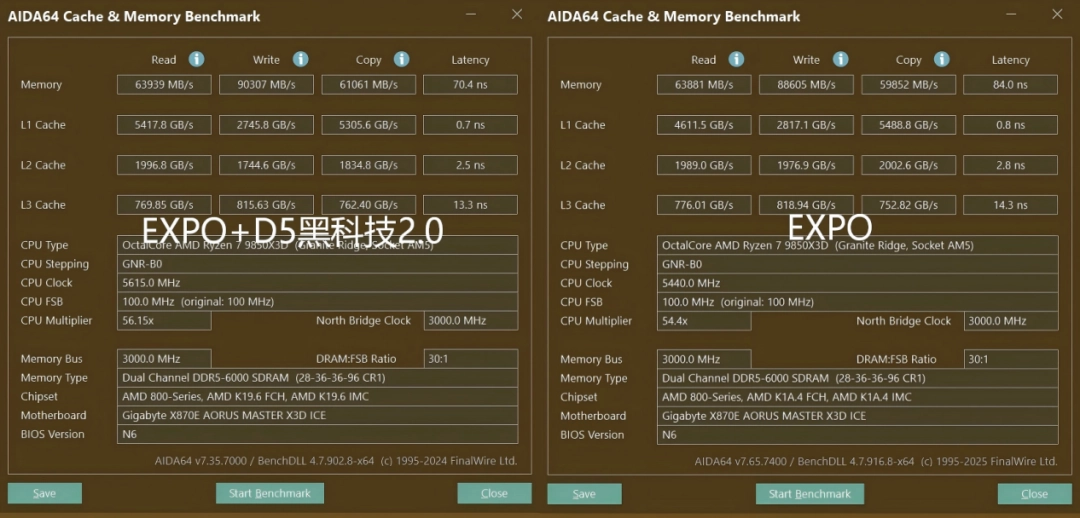Open Write info icon in right window
The width and height of the screenshot is (1080, 518).
(840, 60)
